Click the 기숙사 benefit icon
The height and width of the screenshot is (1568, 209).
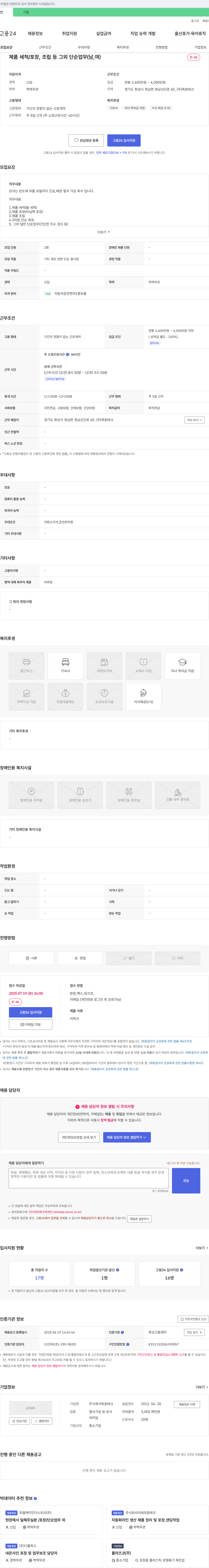point(65,666)
